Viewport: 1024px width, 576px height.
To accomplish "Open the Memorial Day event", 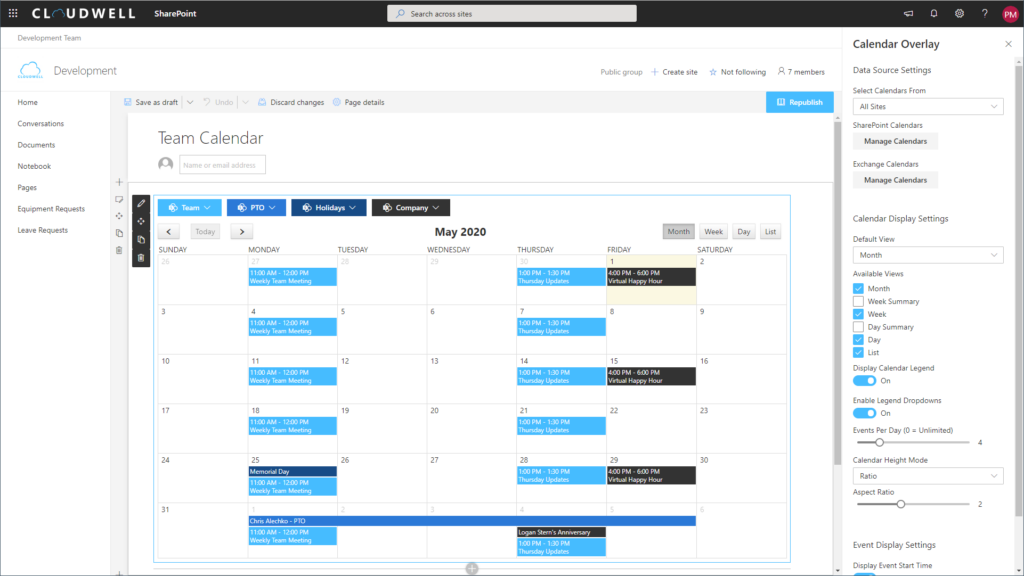I will click(x=293, y=472).
